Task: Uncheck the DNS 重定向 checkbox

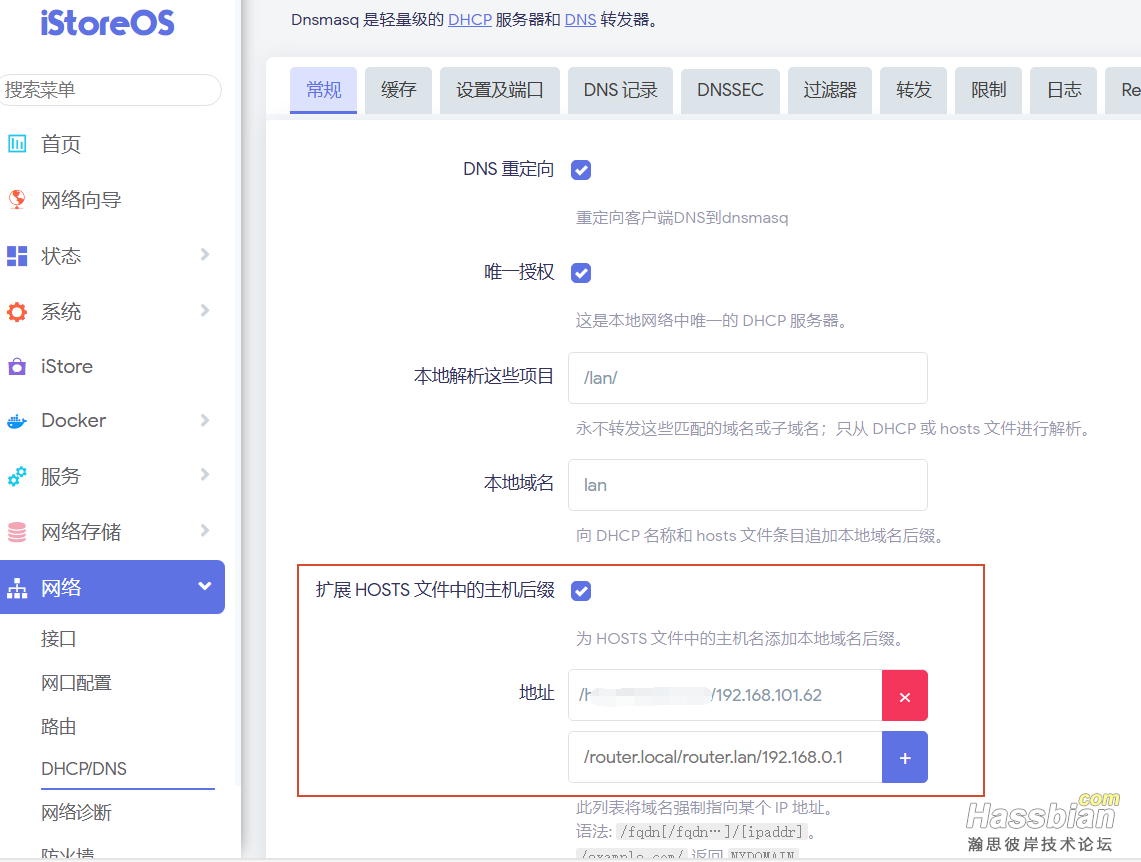Action: pos(581,169)
